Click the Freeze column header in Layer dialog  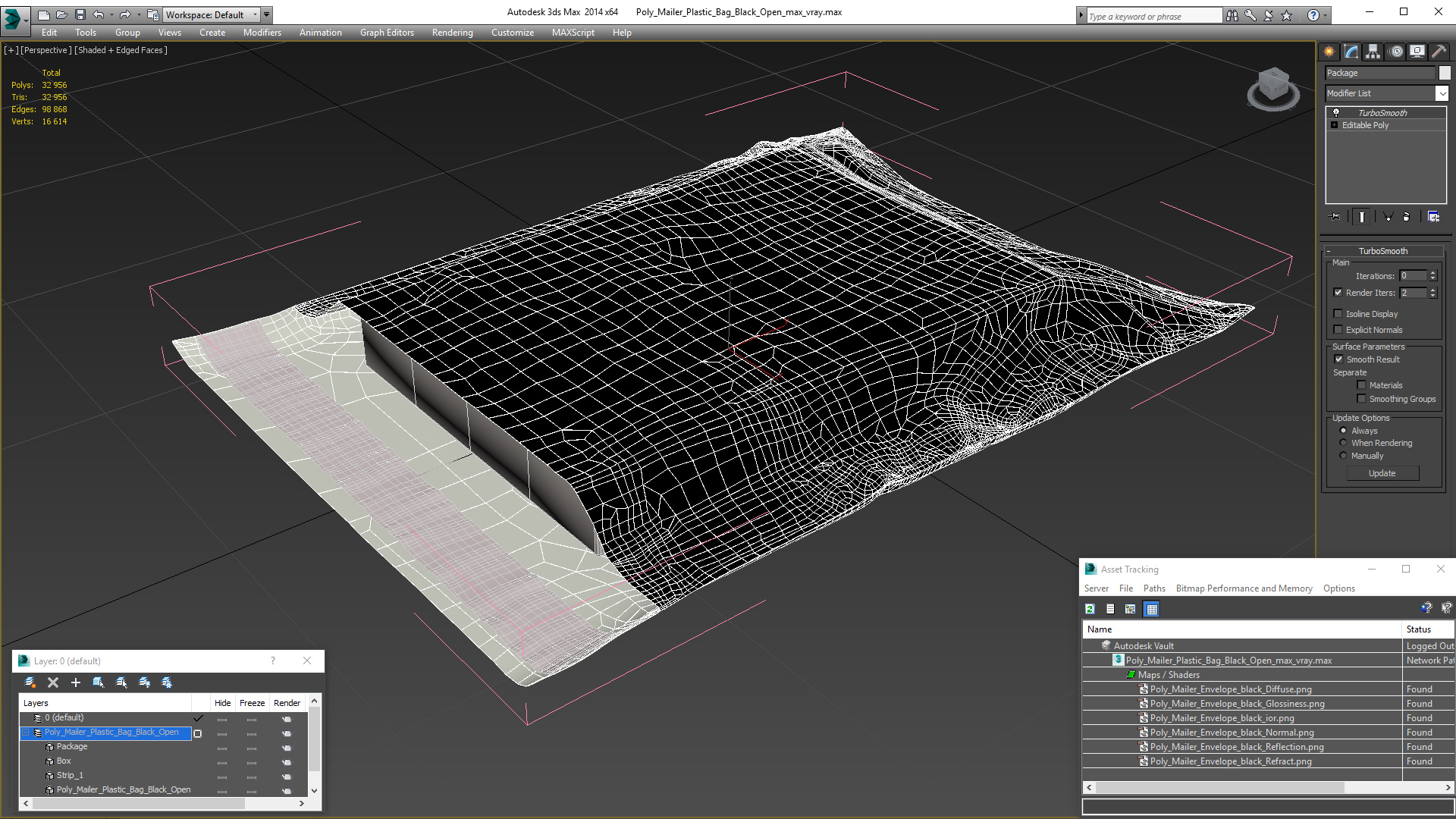point(252,703)
